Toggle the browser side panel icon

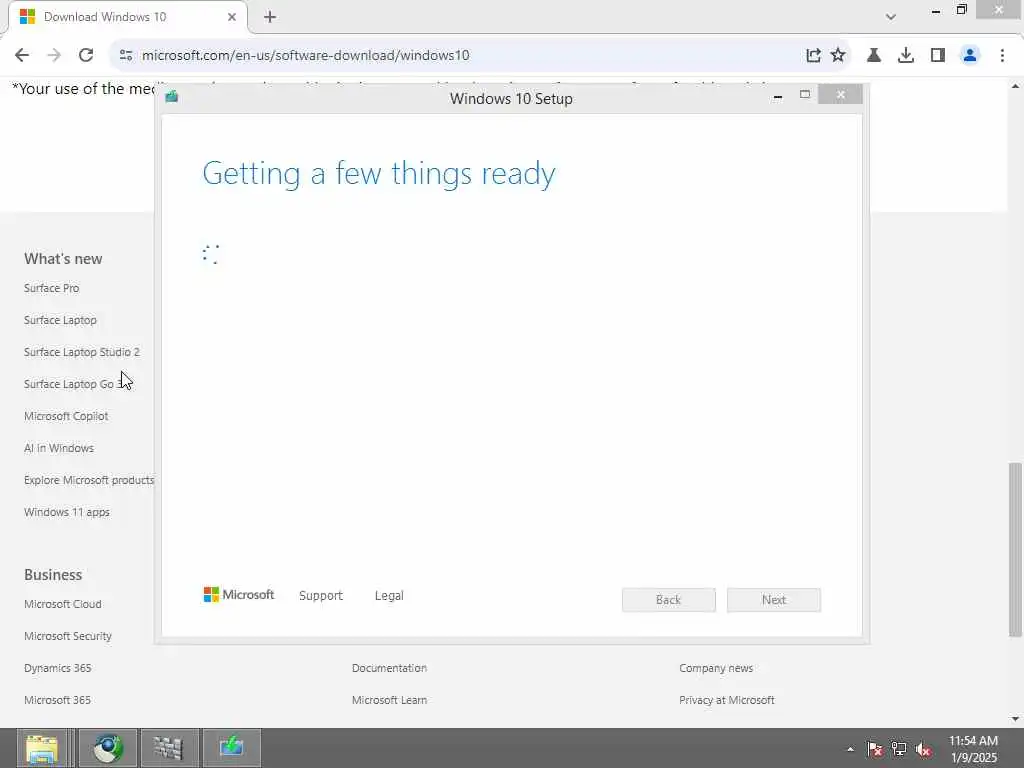pyautogui.click(x=938, y=56)
